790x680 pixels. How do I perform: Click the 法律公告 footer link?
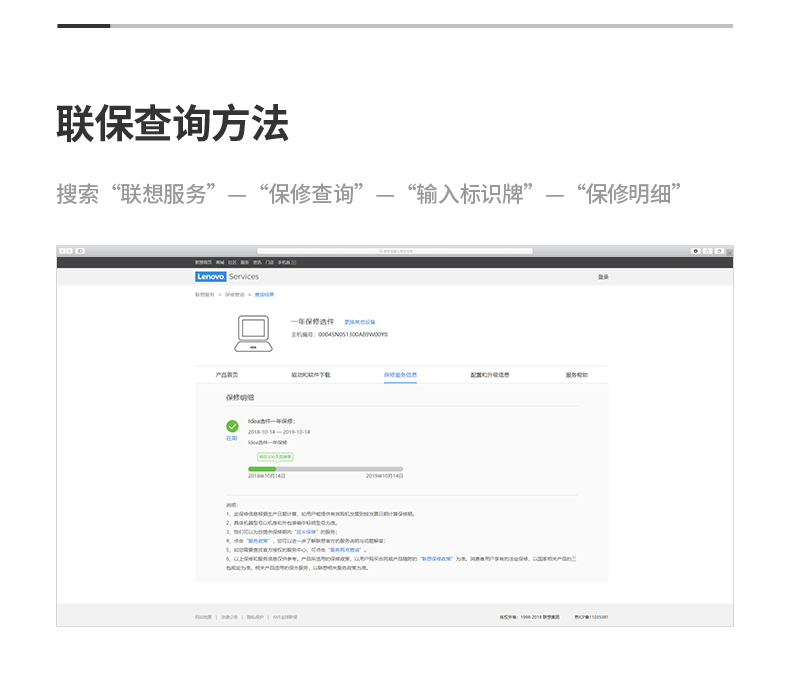229,617
